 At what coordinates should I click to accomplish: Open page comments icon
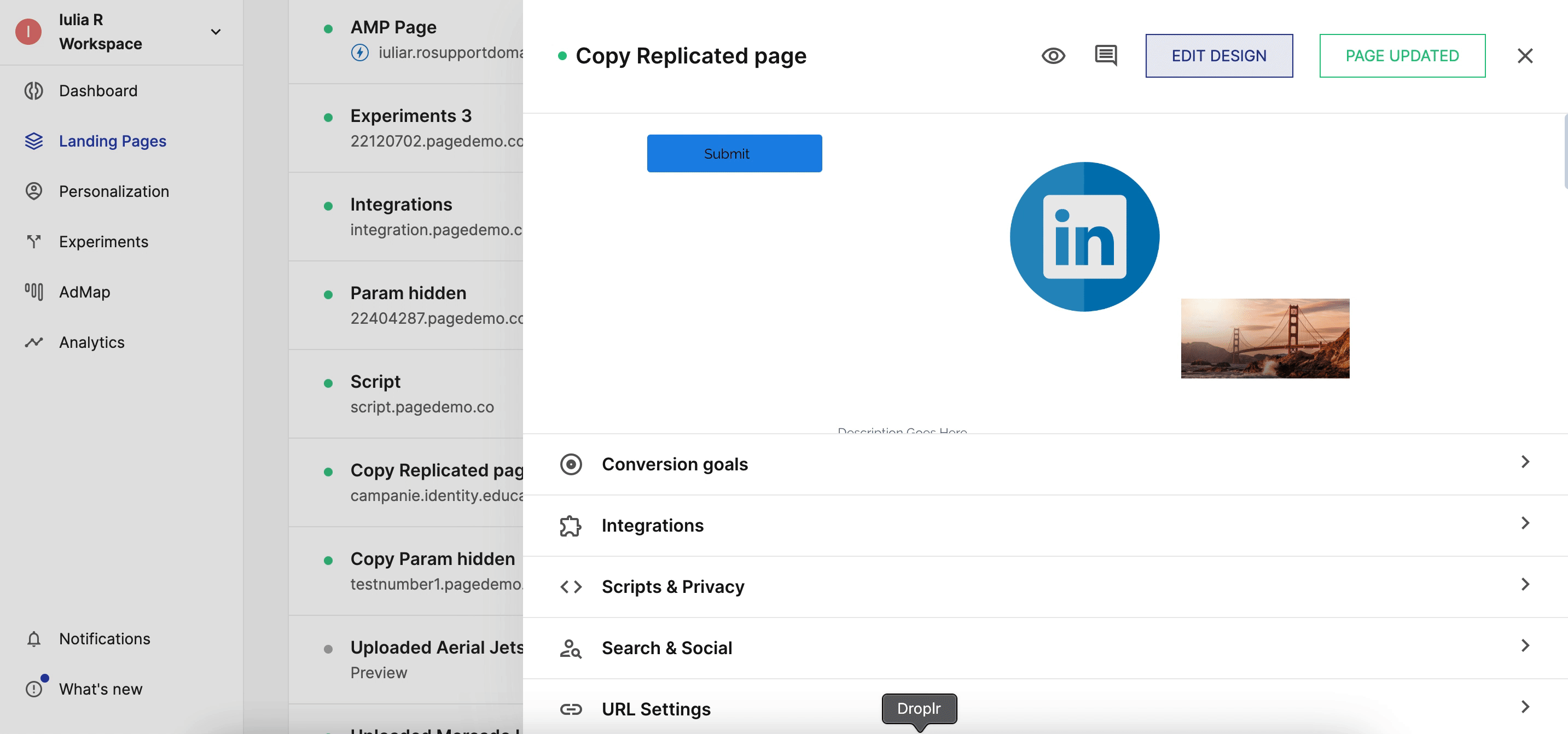[1105, 56]
